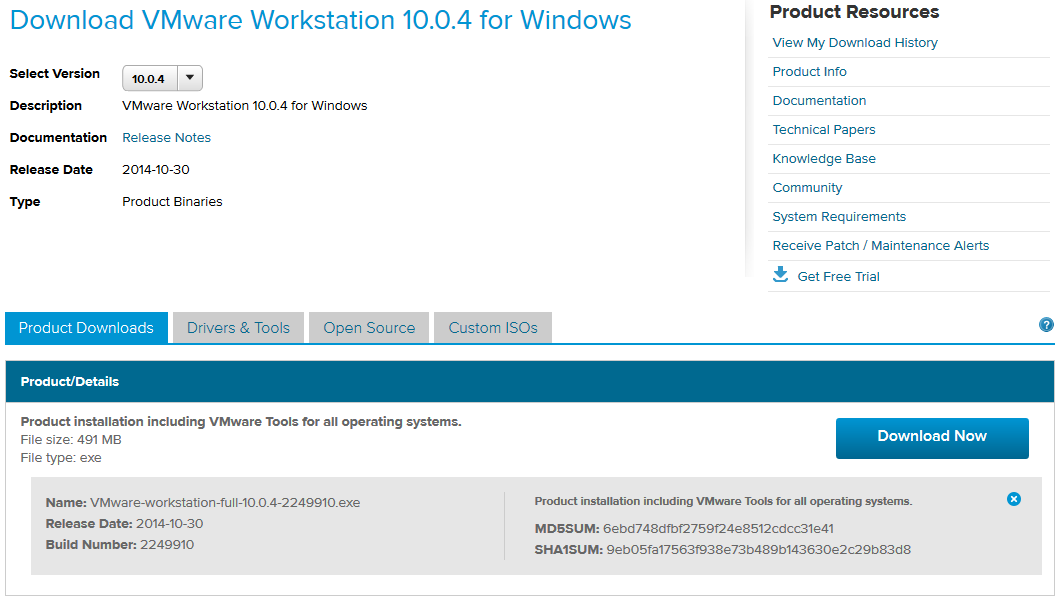1059x599 pixels.
Task: Open the Technical Papers link
Action: [x=824, y=130]
